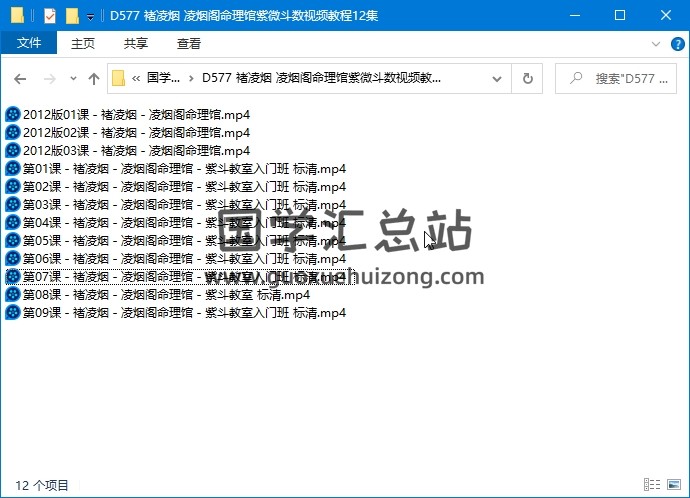
Task: Open the 共享 ribbon tab
Action: click(x=136, y=44)
